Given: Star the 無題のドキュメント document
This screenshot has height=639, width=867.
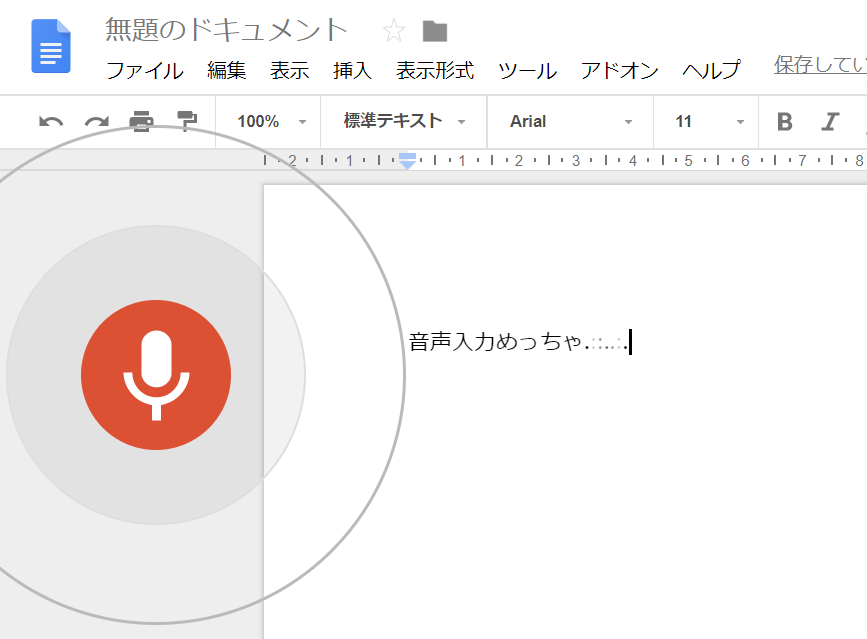Looking at the screenshot, I should coord(394,30).
